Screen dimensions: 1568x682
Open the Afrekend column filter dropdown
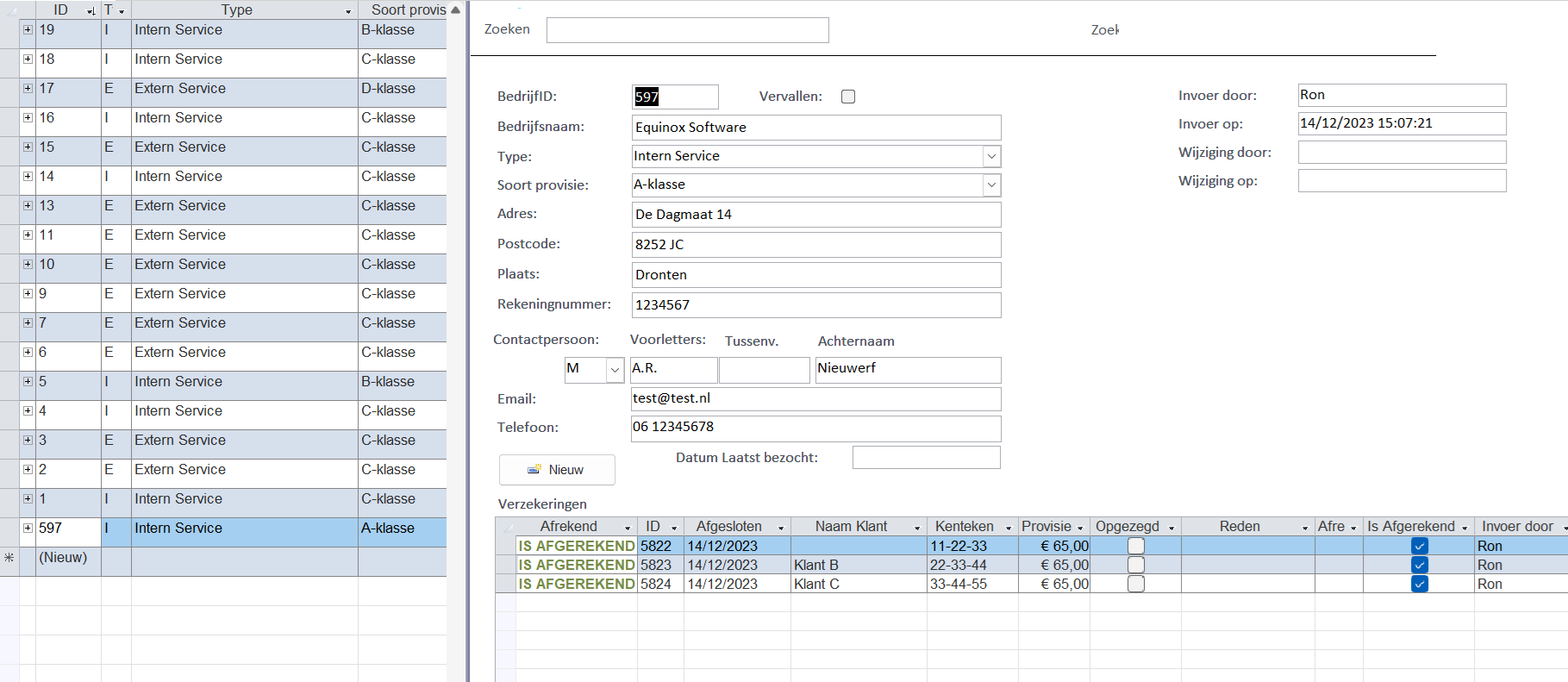point(628,527)
